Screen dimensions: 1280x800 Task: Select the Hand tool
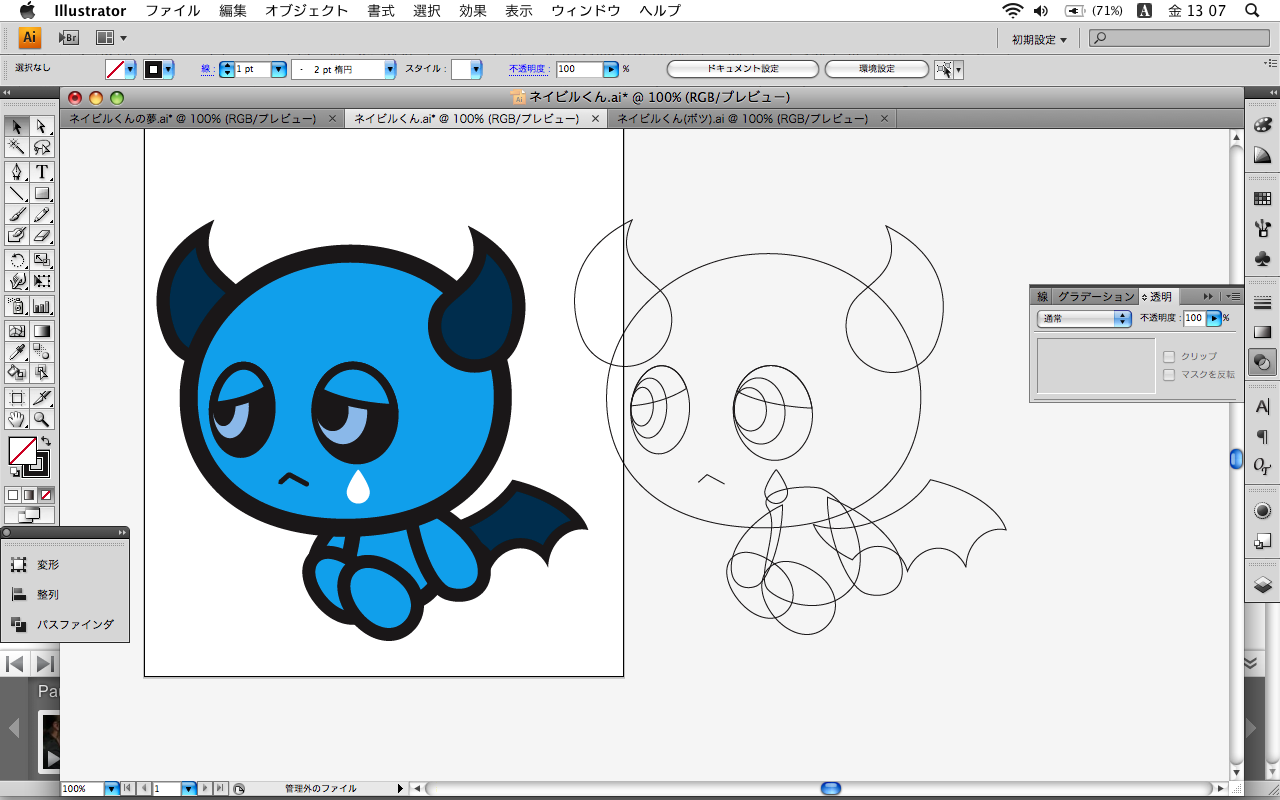pos(17,419)
